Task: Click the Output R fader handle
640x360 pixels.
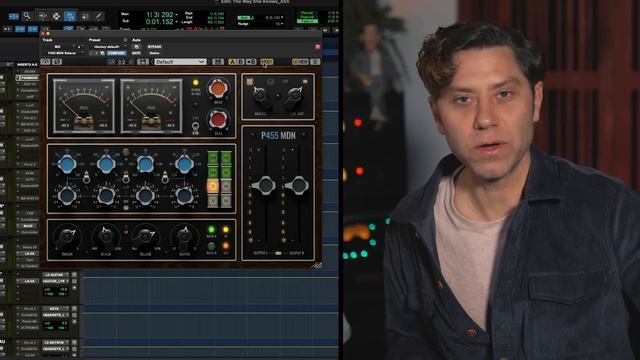Action: pyautogui.click(x=298, y=185)
